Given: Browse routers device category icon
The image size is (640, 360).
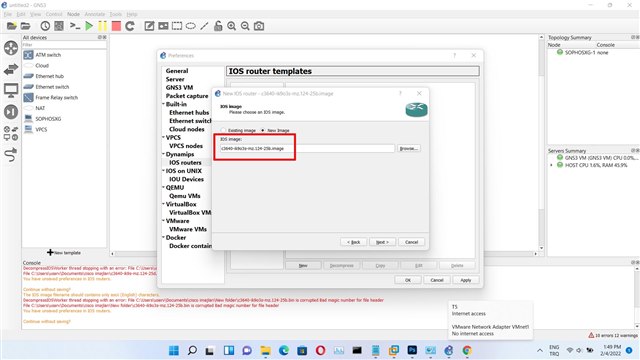Looking at the screenshot, I should pyautogui.click(x=11, y=48).
